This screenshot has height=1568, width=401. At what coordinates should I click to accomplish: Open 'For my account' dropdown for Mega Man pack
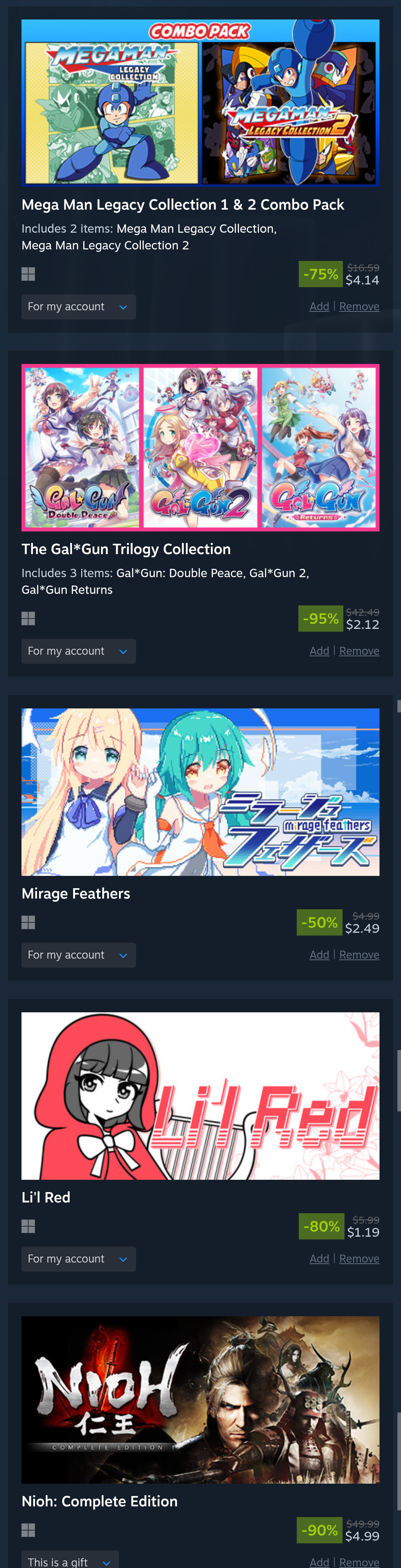tap(78, 307)
